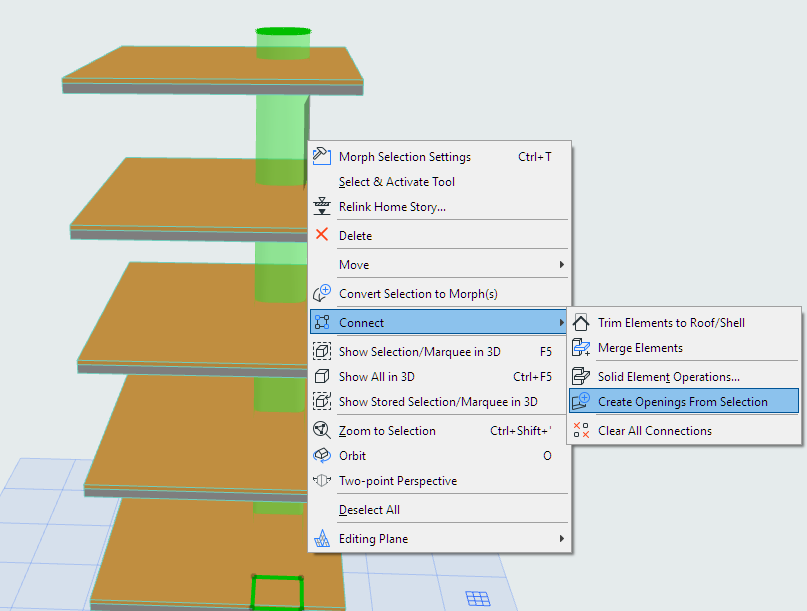Choose Select & Activate Tool
This screenshot has width=807, height=611.
440,182
